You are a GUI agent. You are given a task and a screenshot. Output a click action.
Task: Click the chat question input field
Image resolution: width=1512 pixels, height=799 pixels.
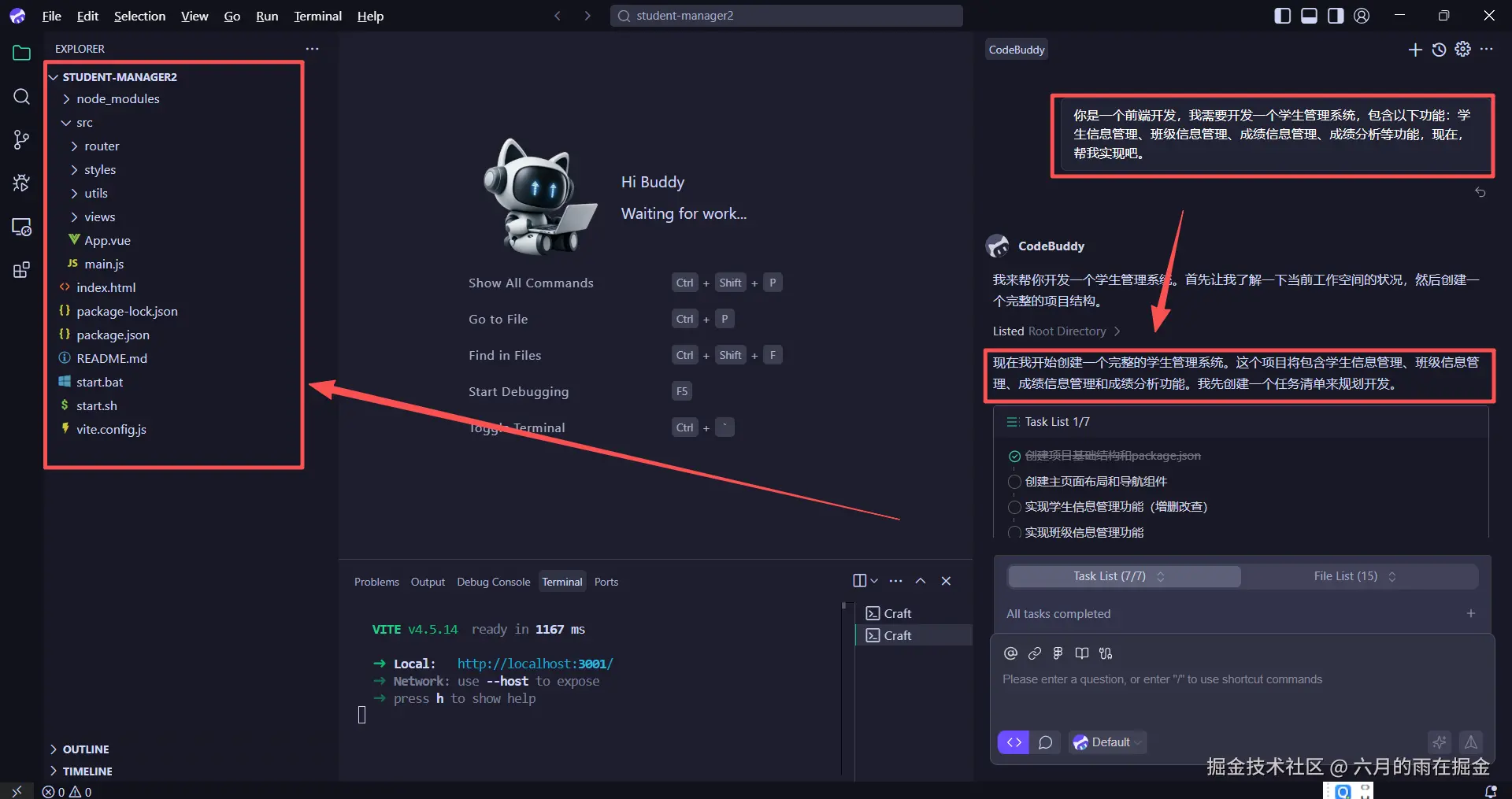1242,693
